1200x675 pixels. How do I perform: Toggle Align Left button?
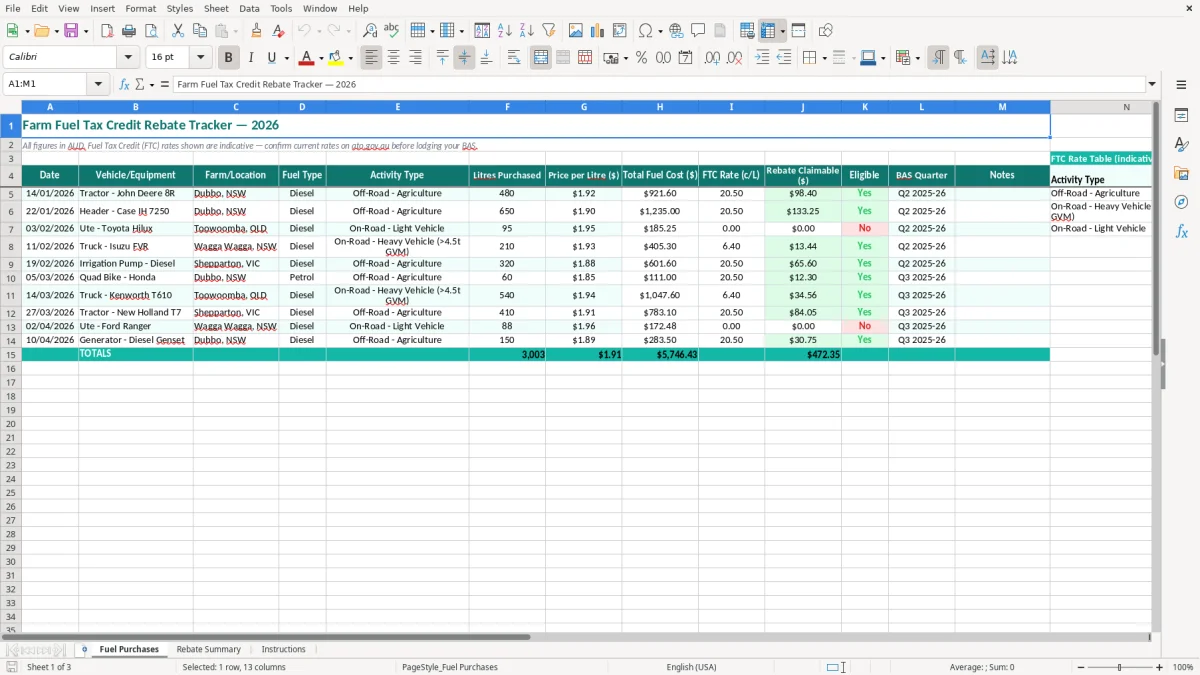371,58
